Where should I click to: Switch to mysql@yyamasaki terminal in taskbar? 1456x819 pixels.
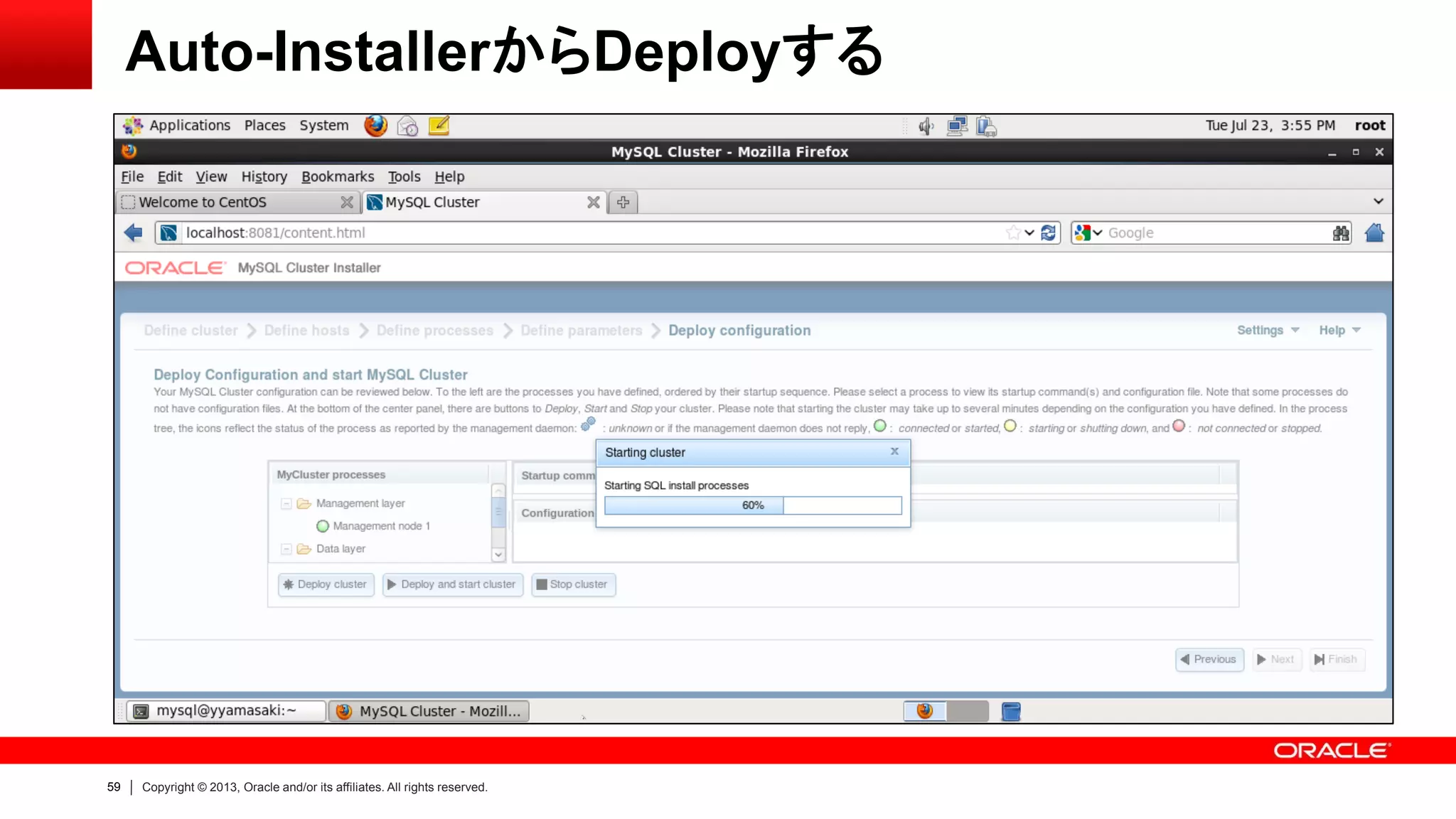[226, 711]
